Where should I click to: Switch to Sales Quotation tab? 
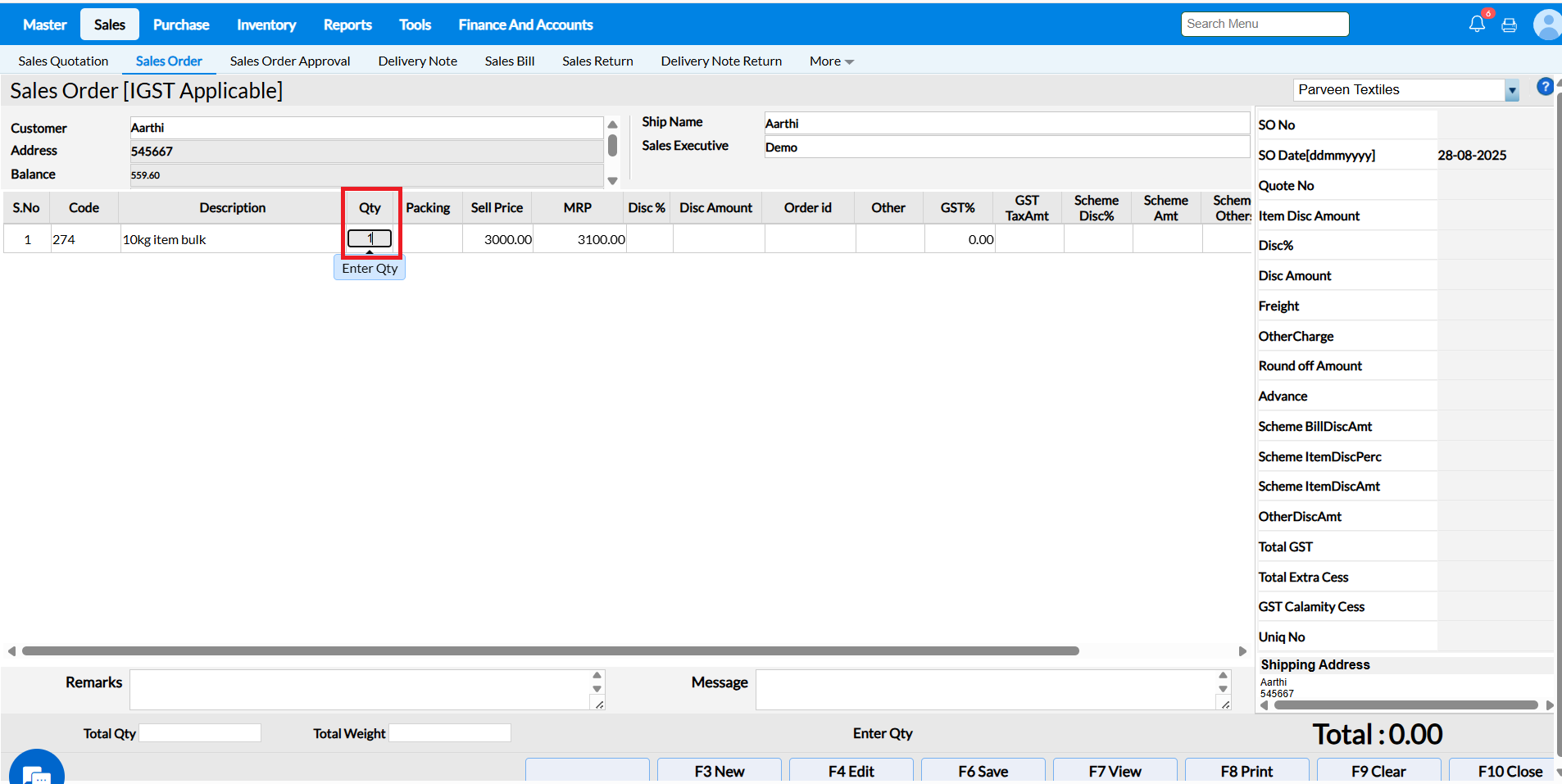(x=63, y=61)
